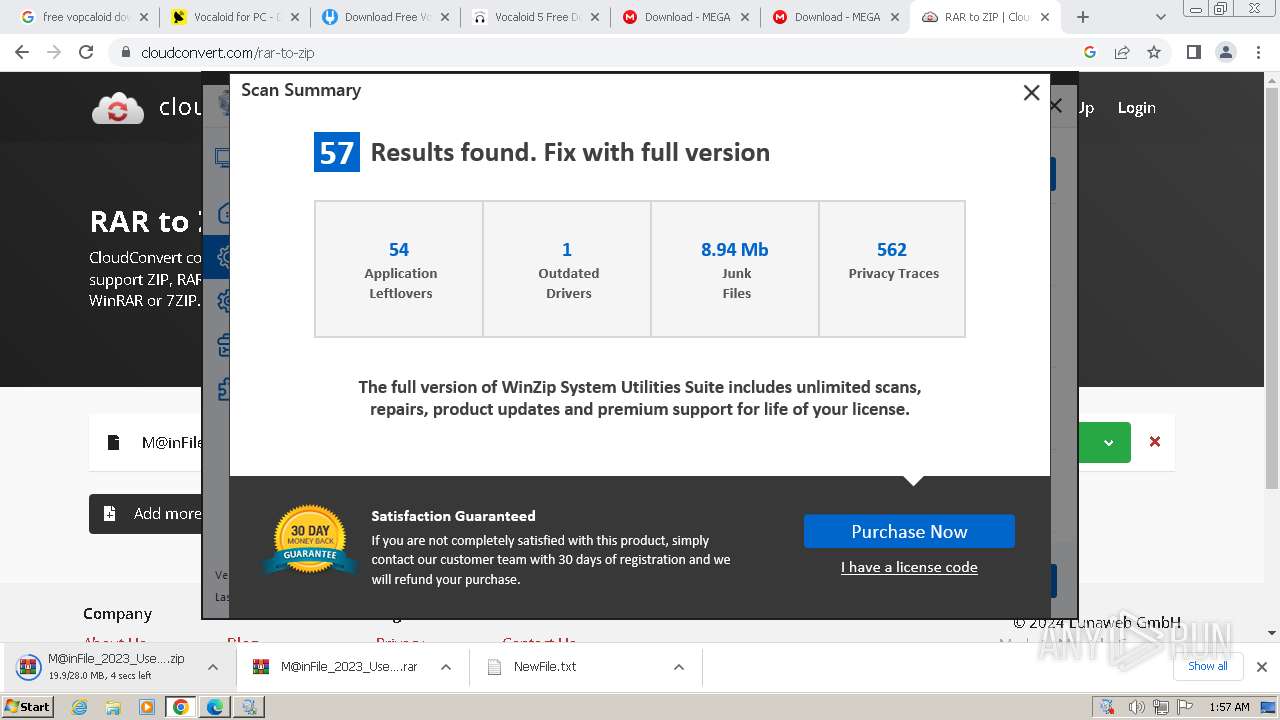The width and height of the screenshot is (1280, 720).
Task: Bookmark this page with the star icon
Action: (1154, 52)
